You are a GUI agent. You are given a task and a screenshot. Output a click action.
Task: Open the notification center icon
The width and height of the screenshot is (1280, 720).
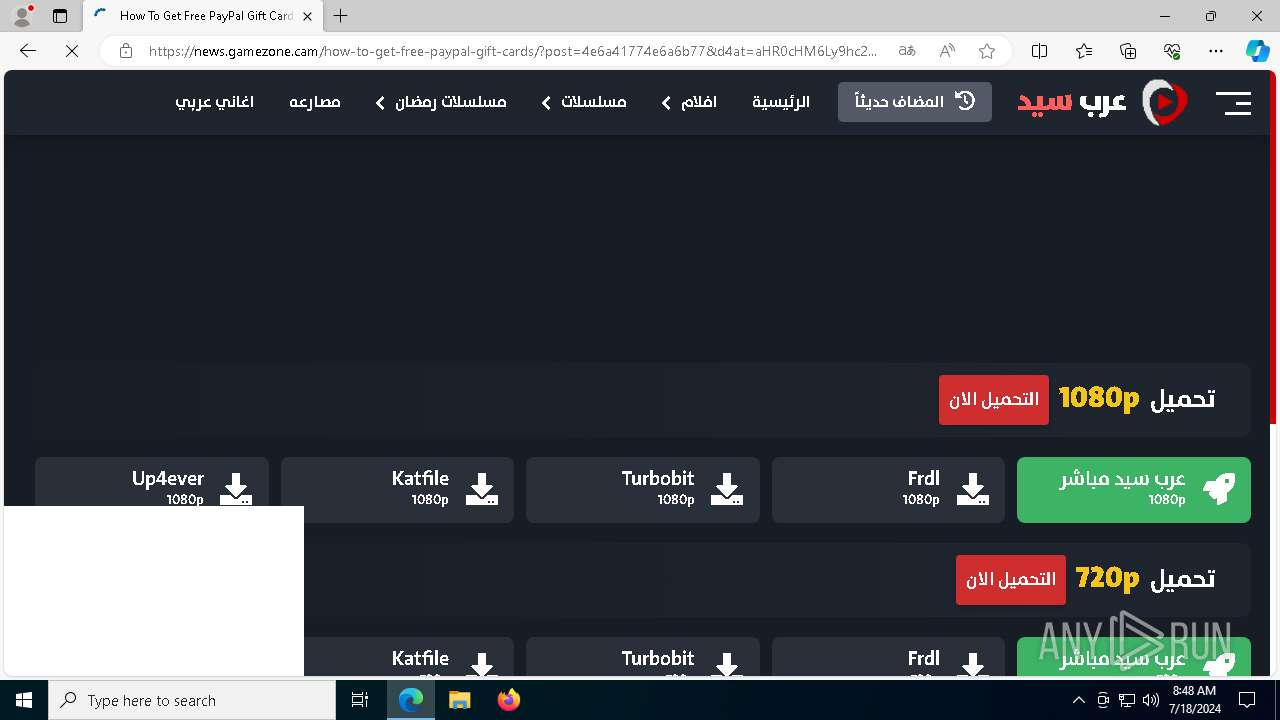[1247, 700]
